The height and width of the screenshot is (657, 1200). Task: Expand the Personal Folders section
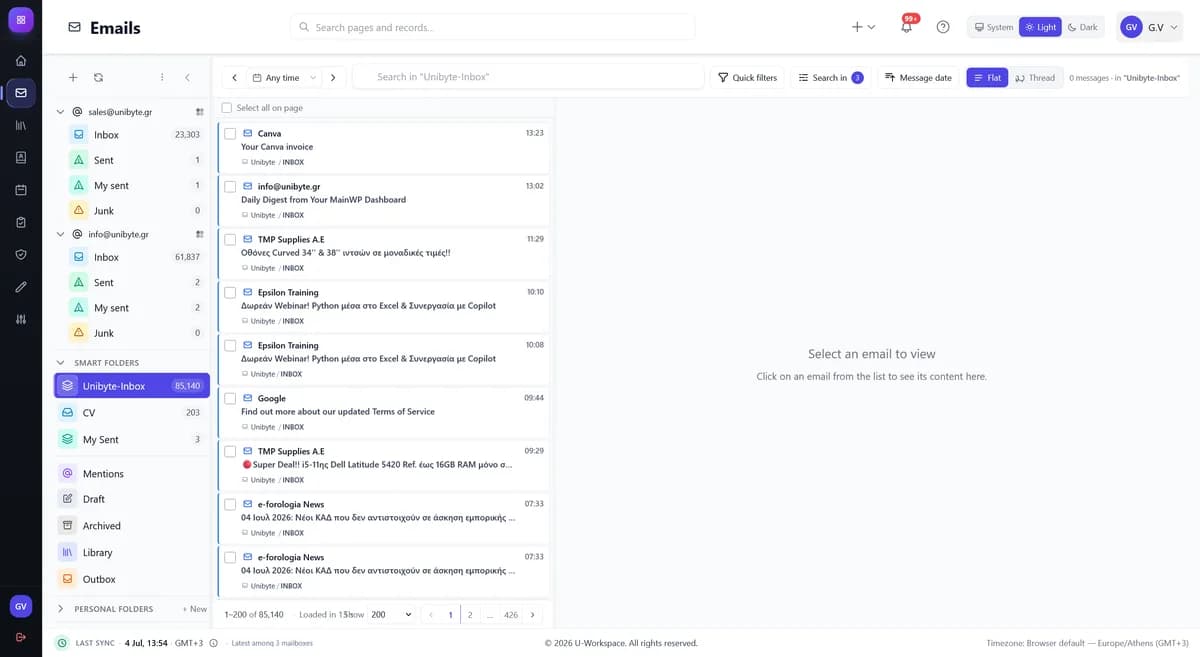pos(61,608)
